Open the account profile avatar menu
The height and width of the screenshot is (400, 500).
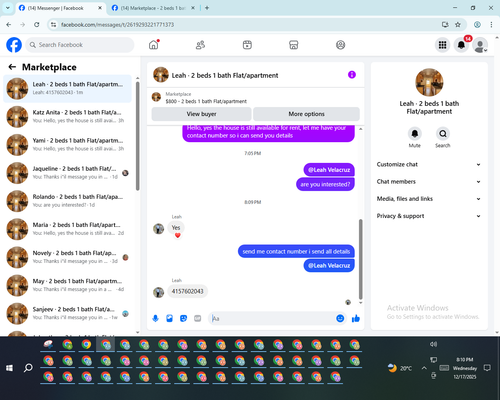point(480,45)
